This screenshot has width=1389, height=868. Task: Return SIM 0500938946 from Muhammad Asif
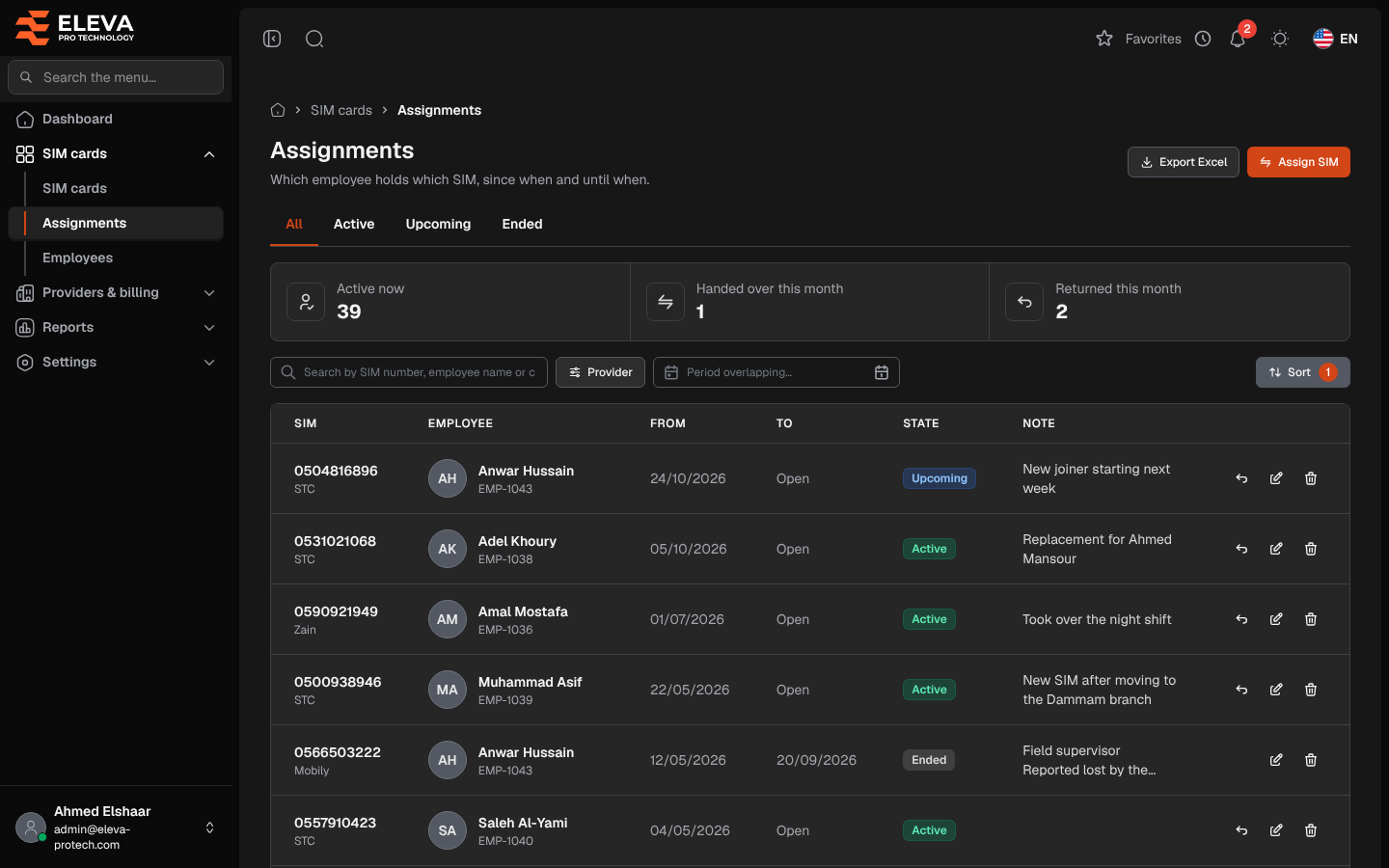pos(1241,690)
